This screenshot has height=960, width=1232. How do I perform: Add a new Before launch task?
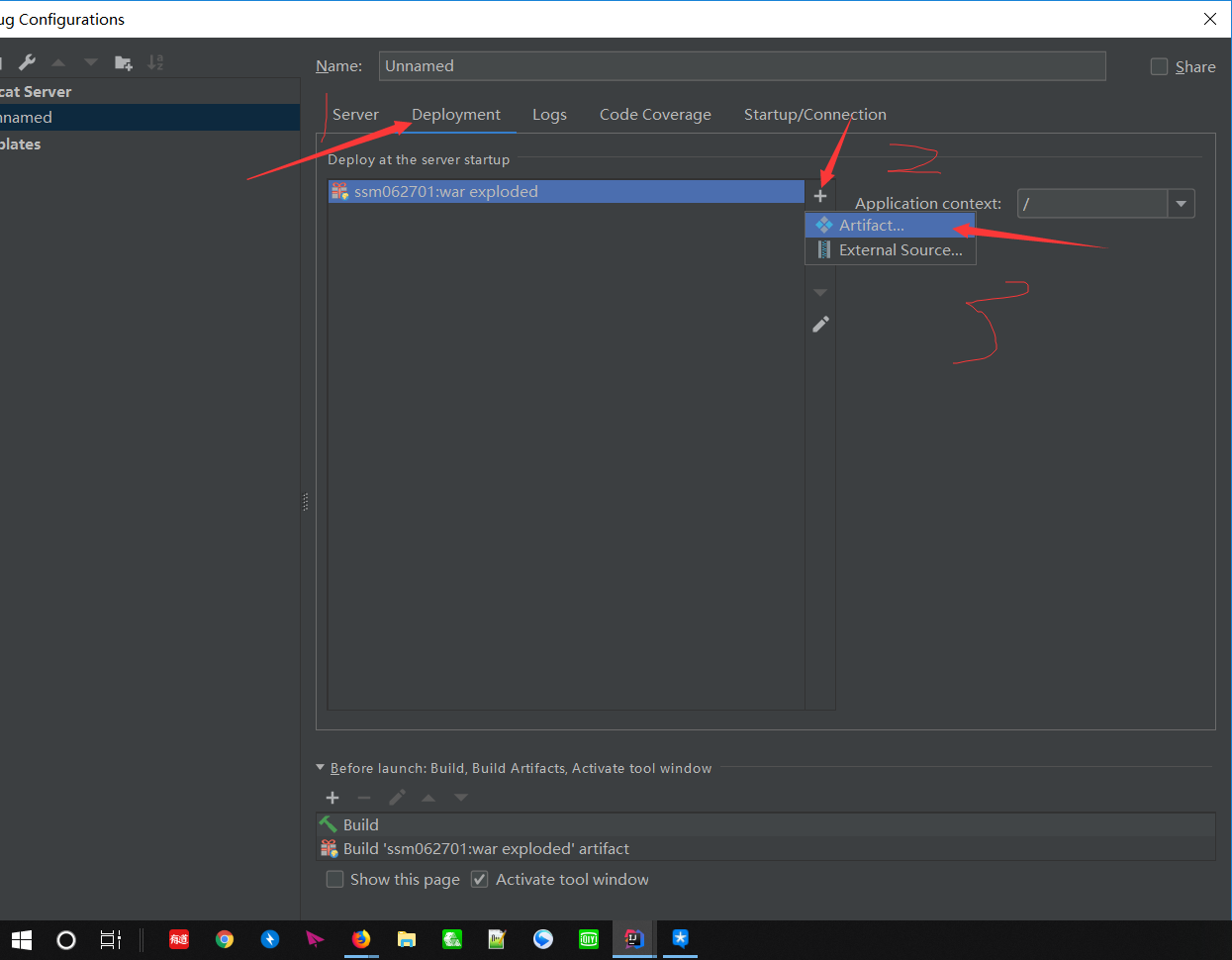click(x=332, y=798)
